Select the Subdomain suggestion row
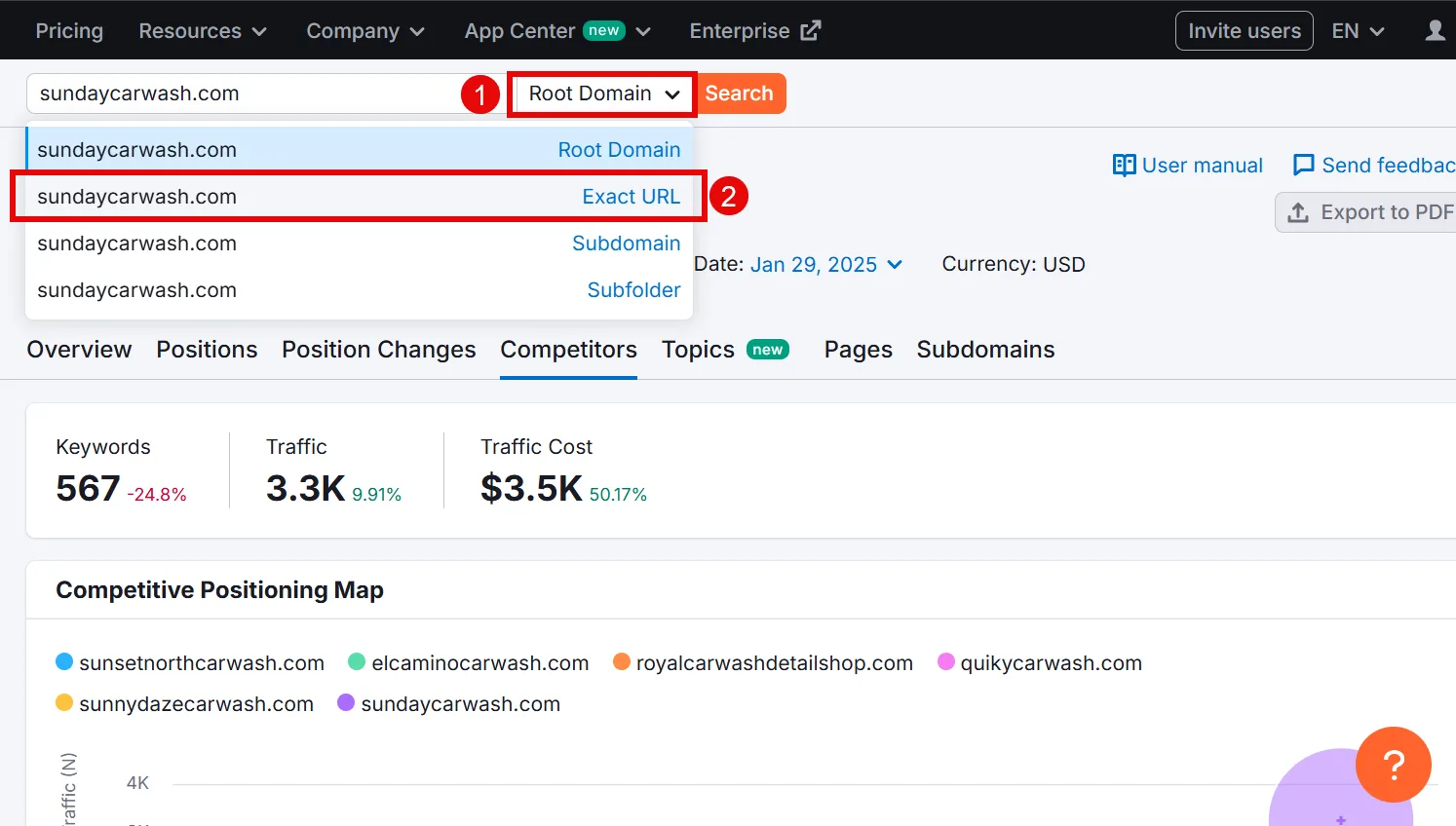The image size is (1456, 826). click(359, 244)
